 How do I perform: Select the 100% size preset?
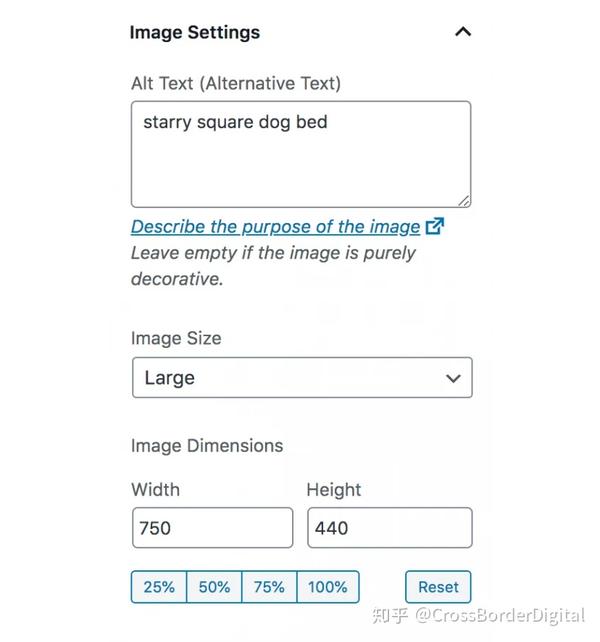click(x=328, y=587)
